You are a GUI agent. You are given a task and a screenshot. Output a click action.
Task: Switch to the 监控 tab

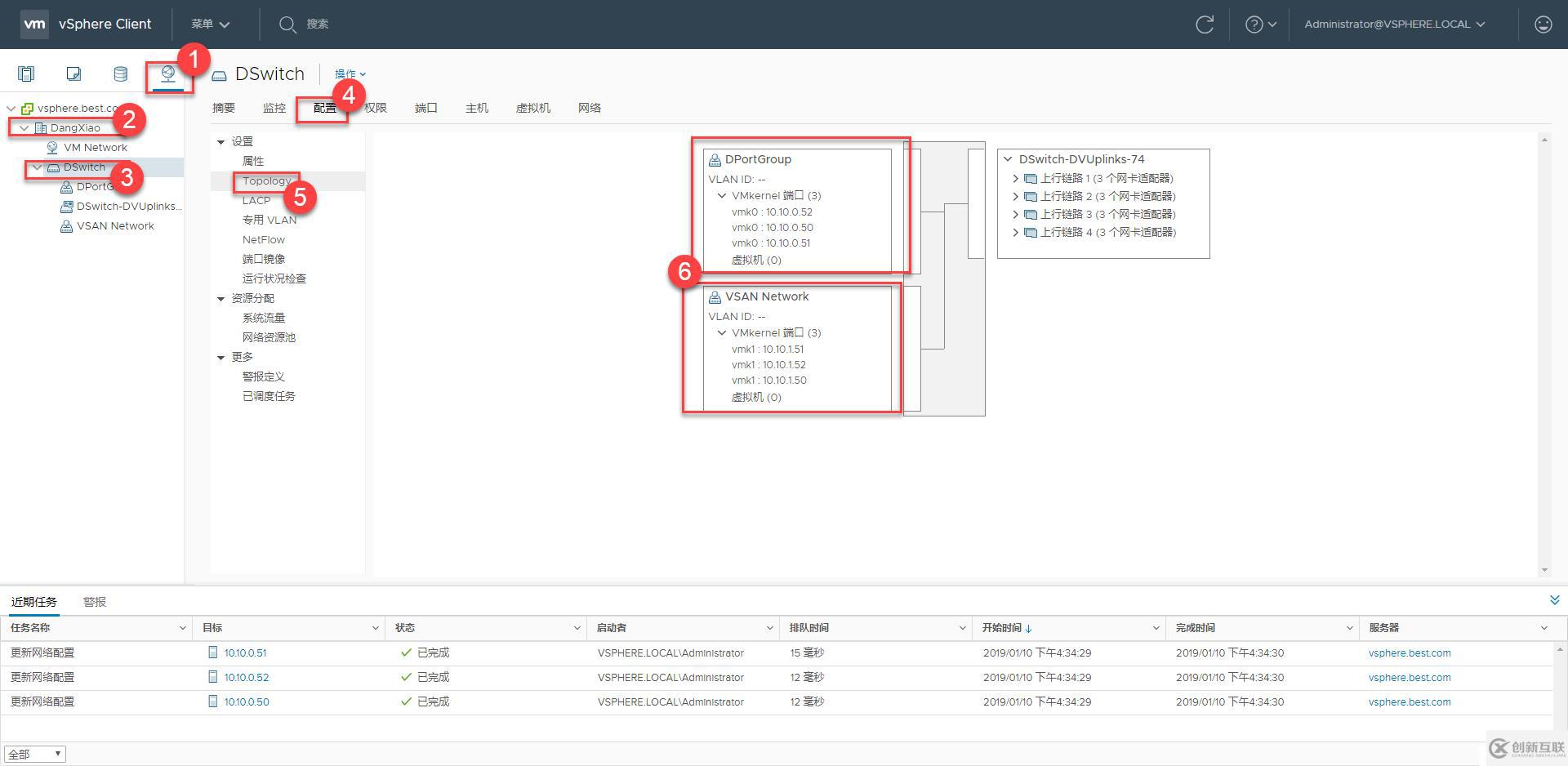pos(274,108)
